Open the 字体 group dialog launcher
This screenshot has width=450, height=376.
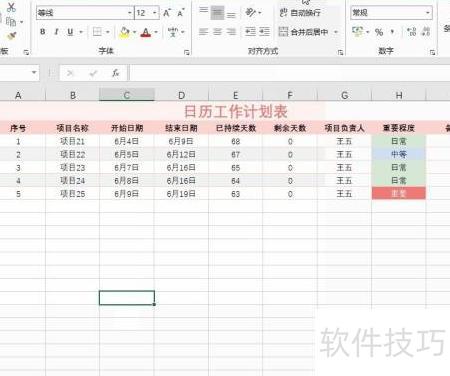187,52
